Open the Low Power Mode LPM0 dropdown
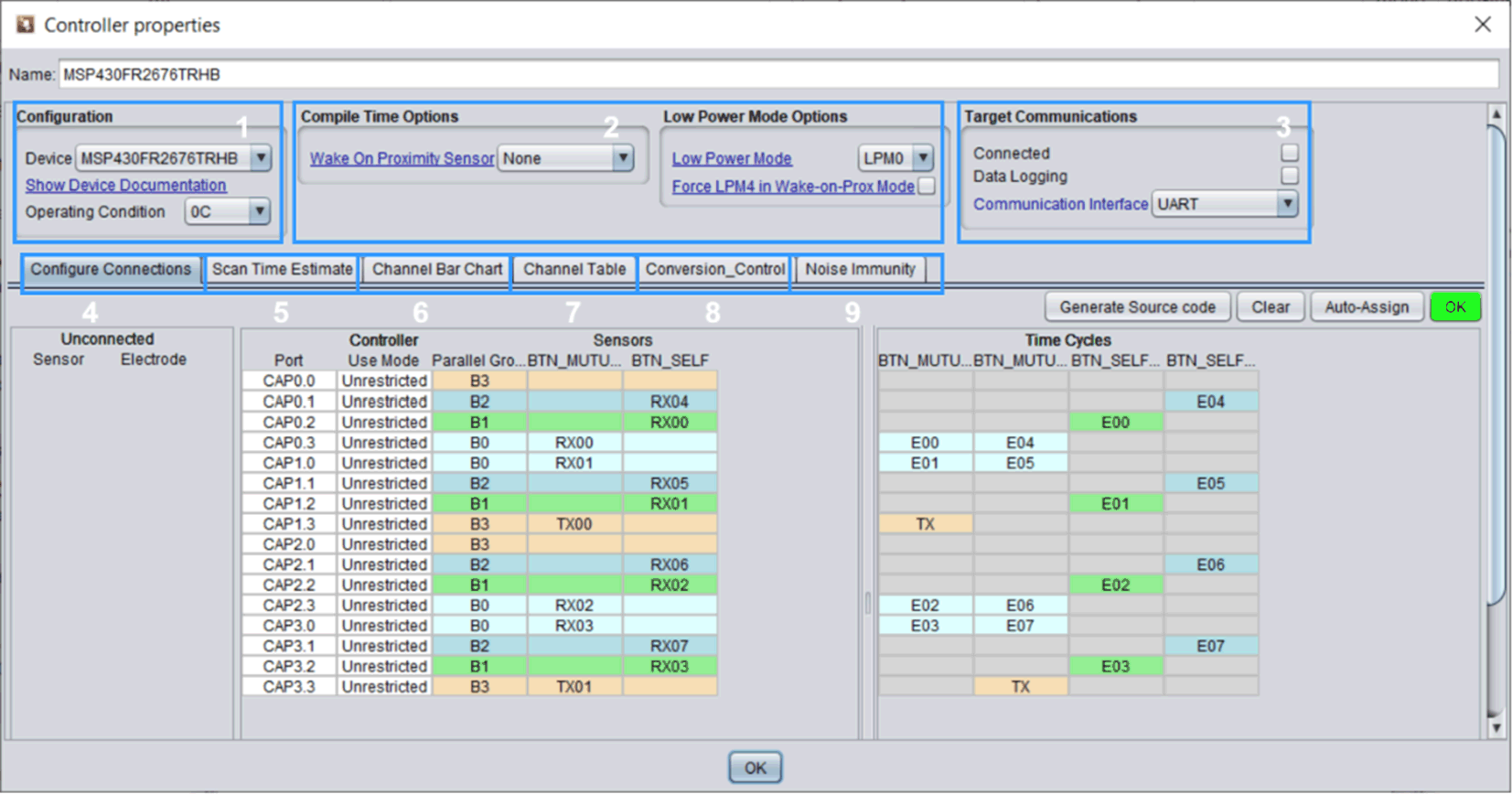Image resolution: width=1512 pixels, height=794 pixels. [x=923, y=158]
